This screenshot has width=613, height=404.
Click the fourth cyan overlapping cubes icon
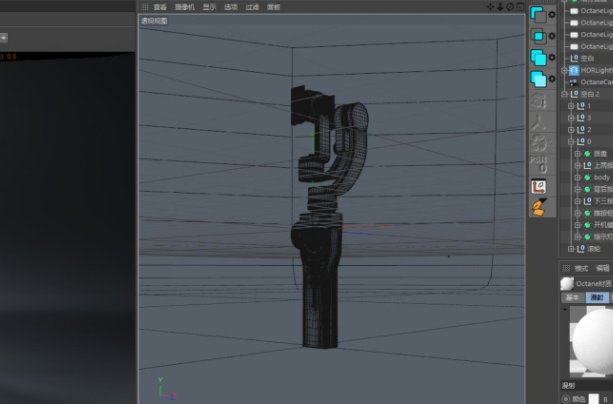[x=539, y=78]
